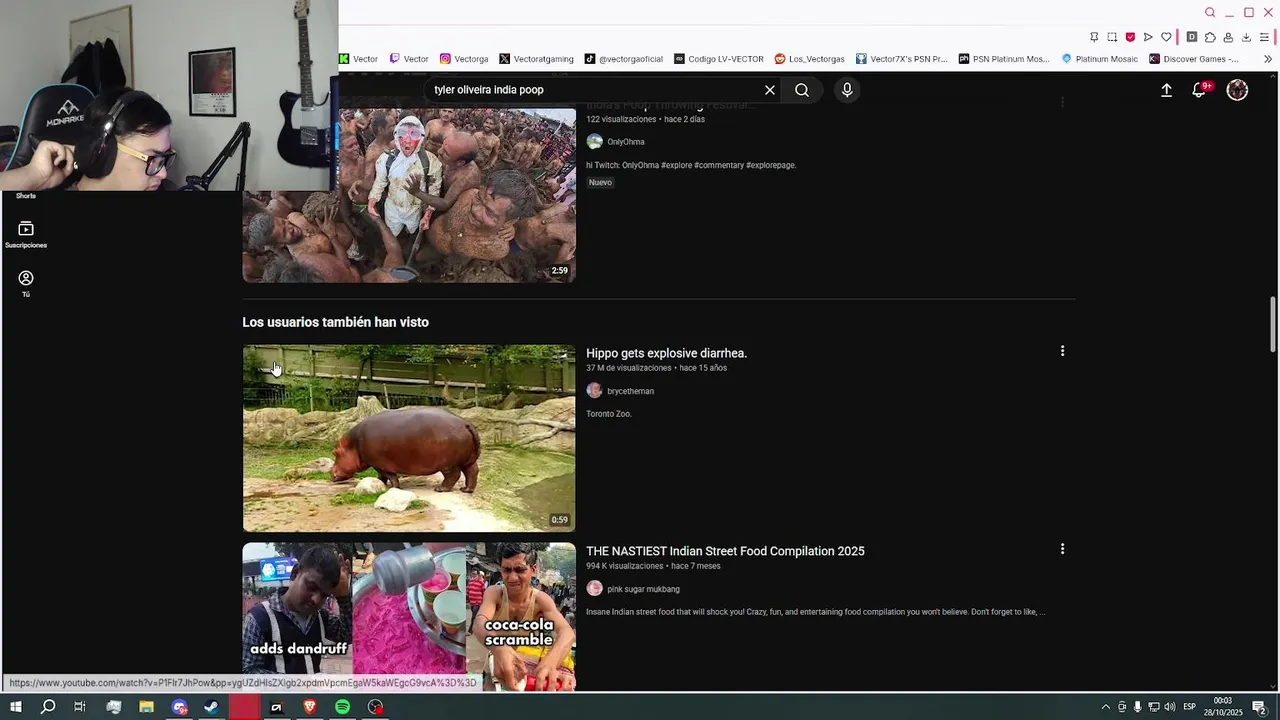1280x720 pixels.
Task: Open Shorts in the YouTube sidebar
Action: (x=26, y=195)
